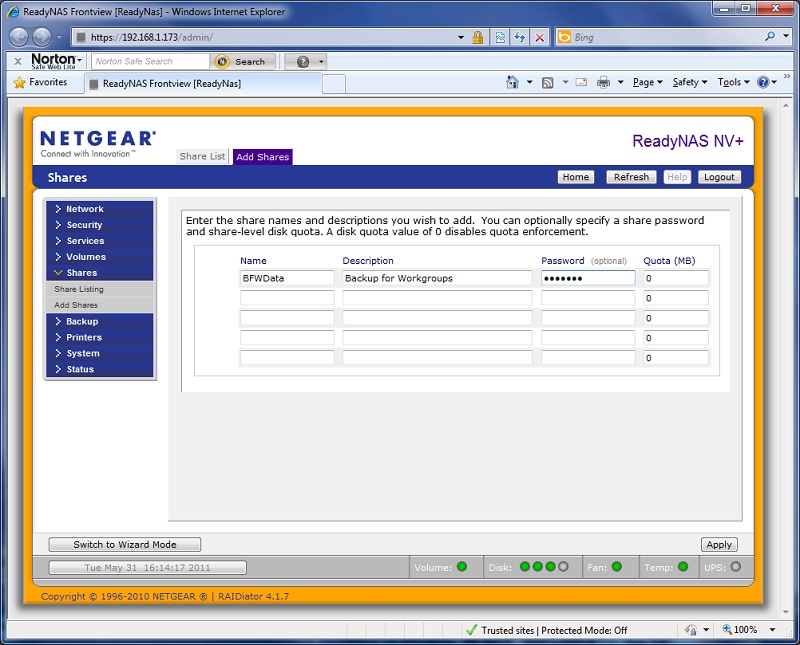This screenshot has height=645, width=800.
Task: Open the Tools menu
Action: [x=733, y=82]
